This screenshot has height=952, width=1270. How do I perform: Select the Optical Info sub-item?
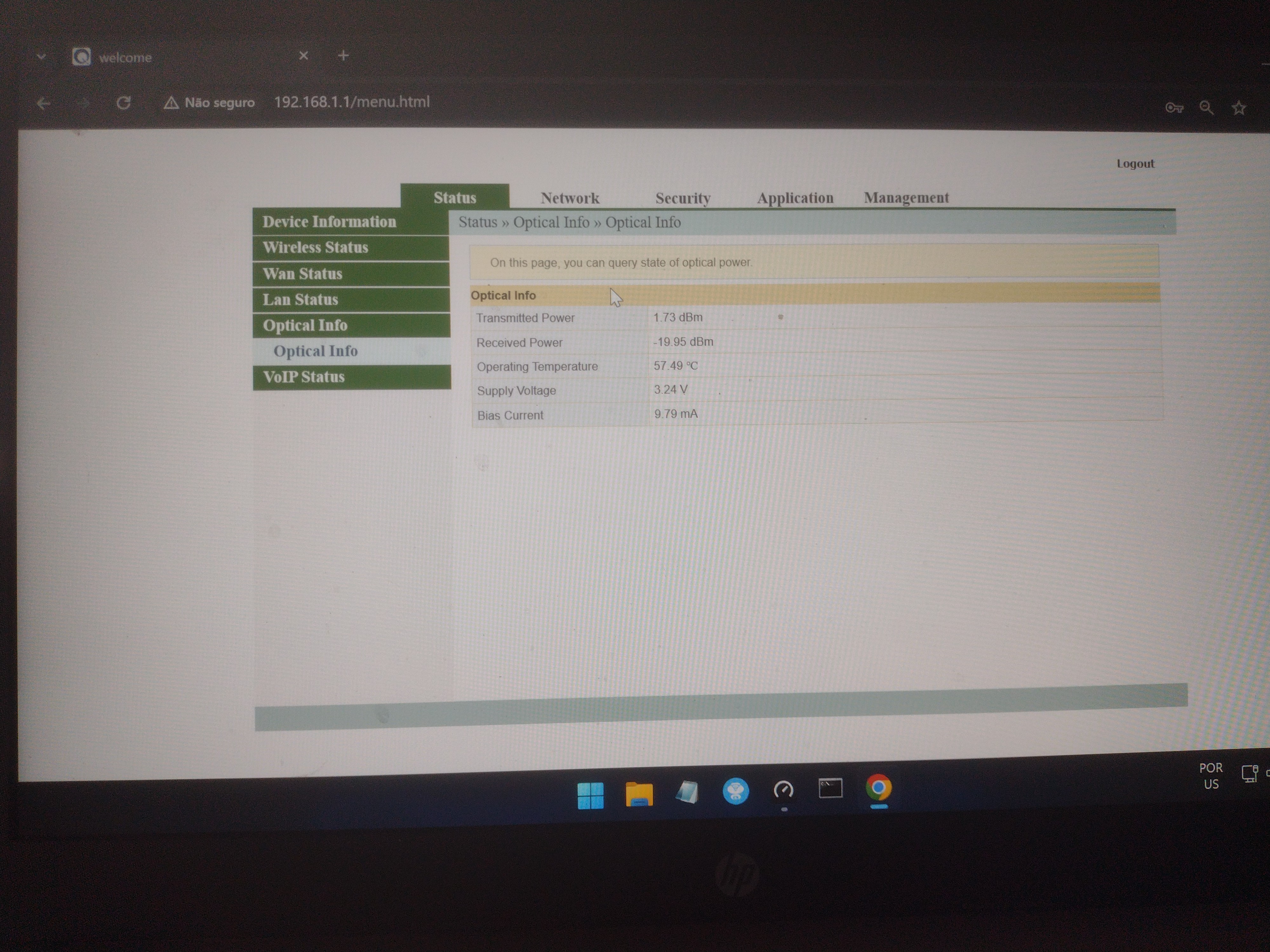316,351
